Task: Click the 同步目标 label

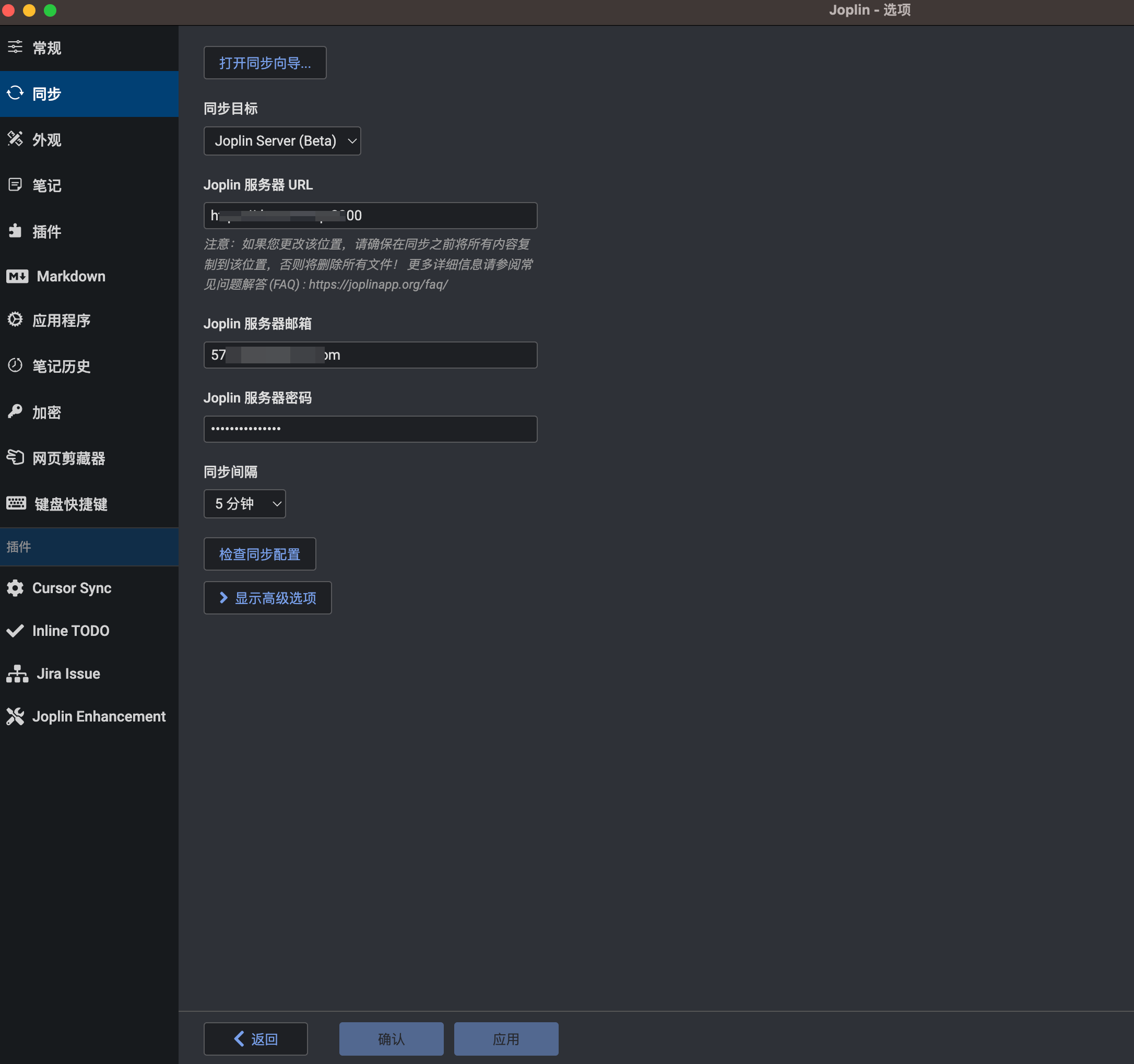Action: tap(230, 109)
